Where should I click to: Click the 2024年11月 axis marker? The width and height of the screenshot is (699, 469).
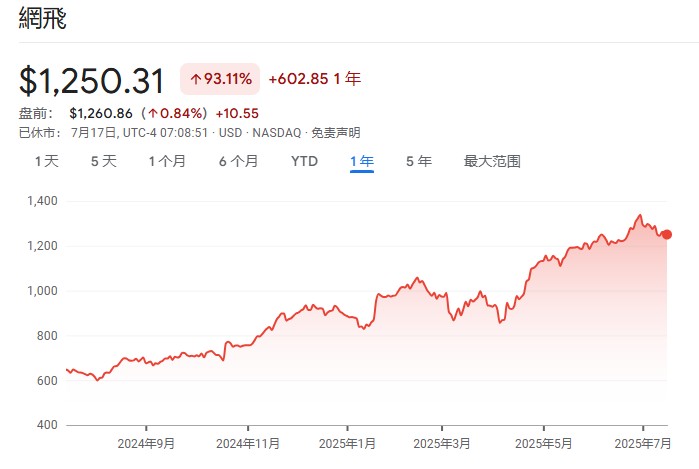click(248, 444)
